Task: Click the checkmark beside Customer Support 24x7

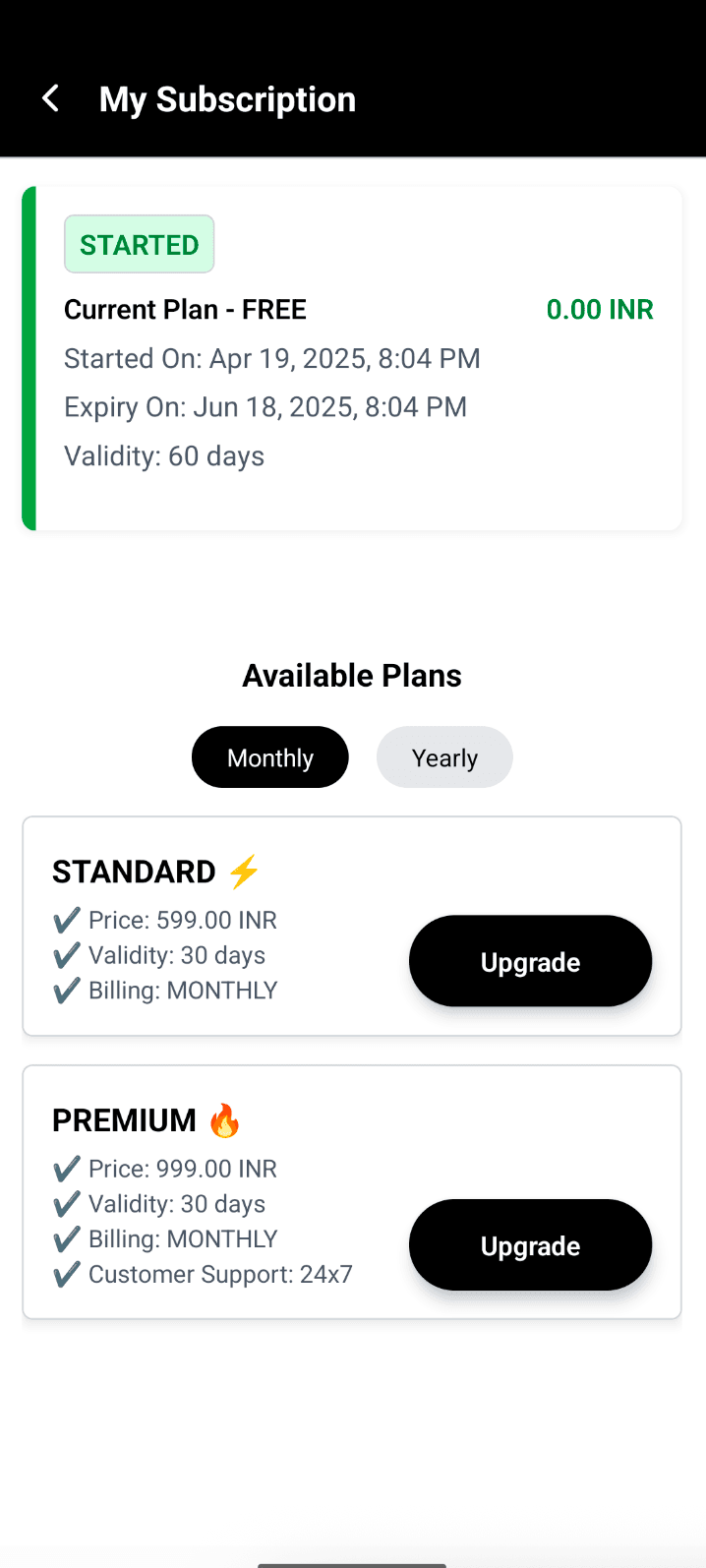Action: coord(64,1274)
